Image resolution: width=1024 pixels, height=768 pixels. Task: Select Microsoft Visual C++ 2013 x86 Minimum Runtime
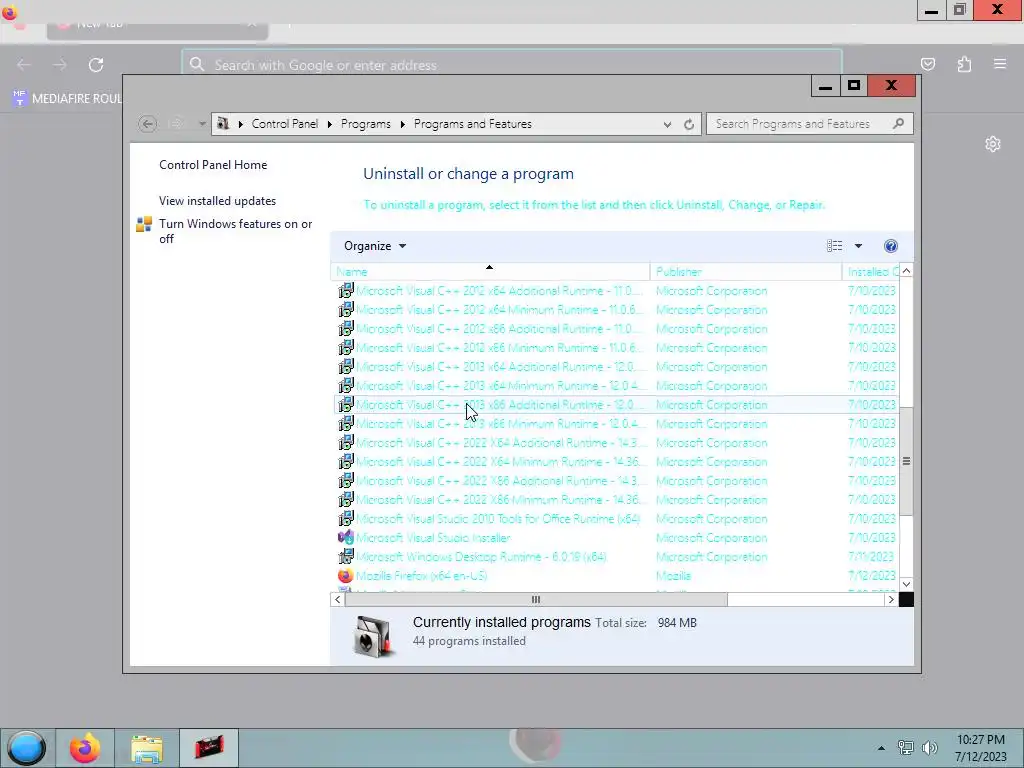616,424
